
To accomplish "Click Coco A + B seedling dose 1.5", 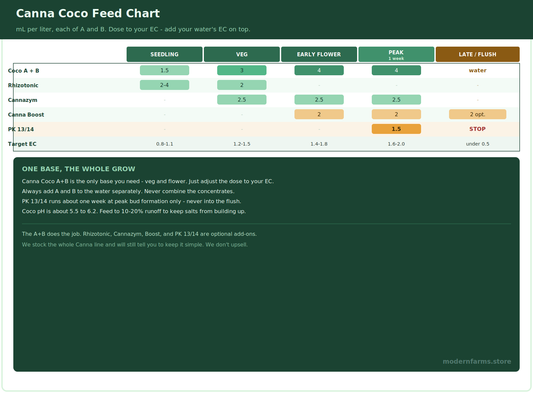I will pos(165,70).
